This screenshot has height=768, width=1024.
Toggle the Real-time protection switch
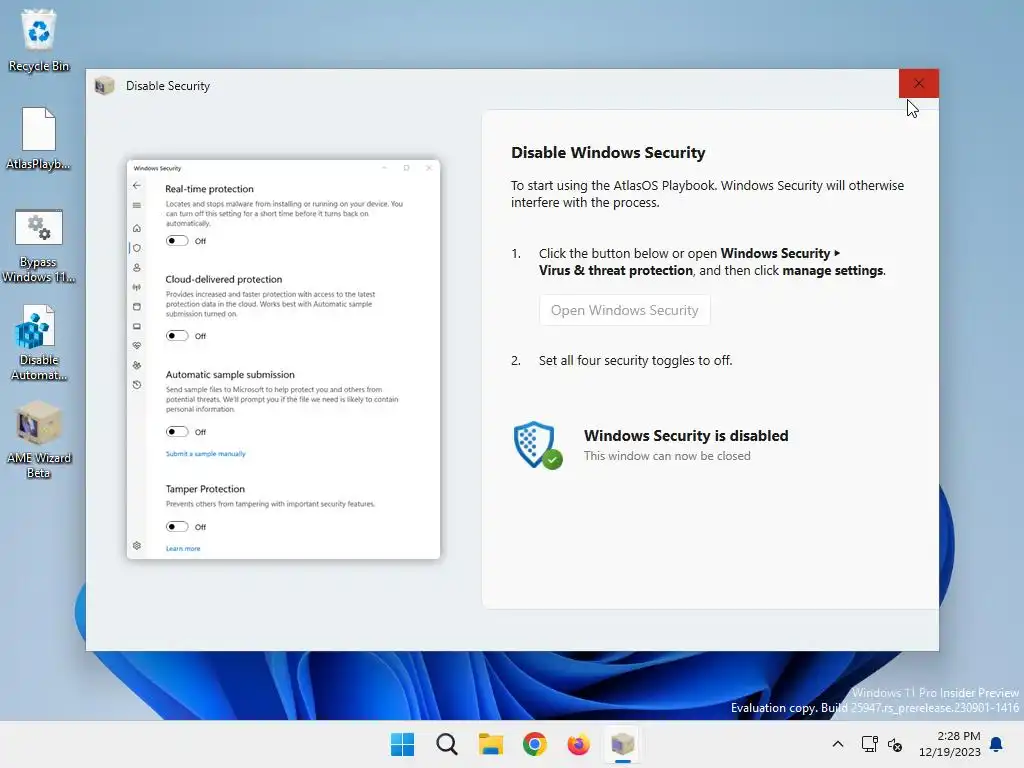(177, 240)
